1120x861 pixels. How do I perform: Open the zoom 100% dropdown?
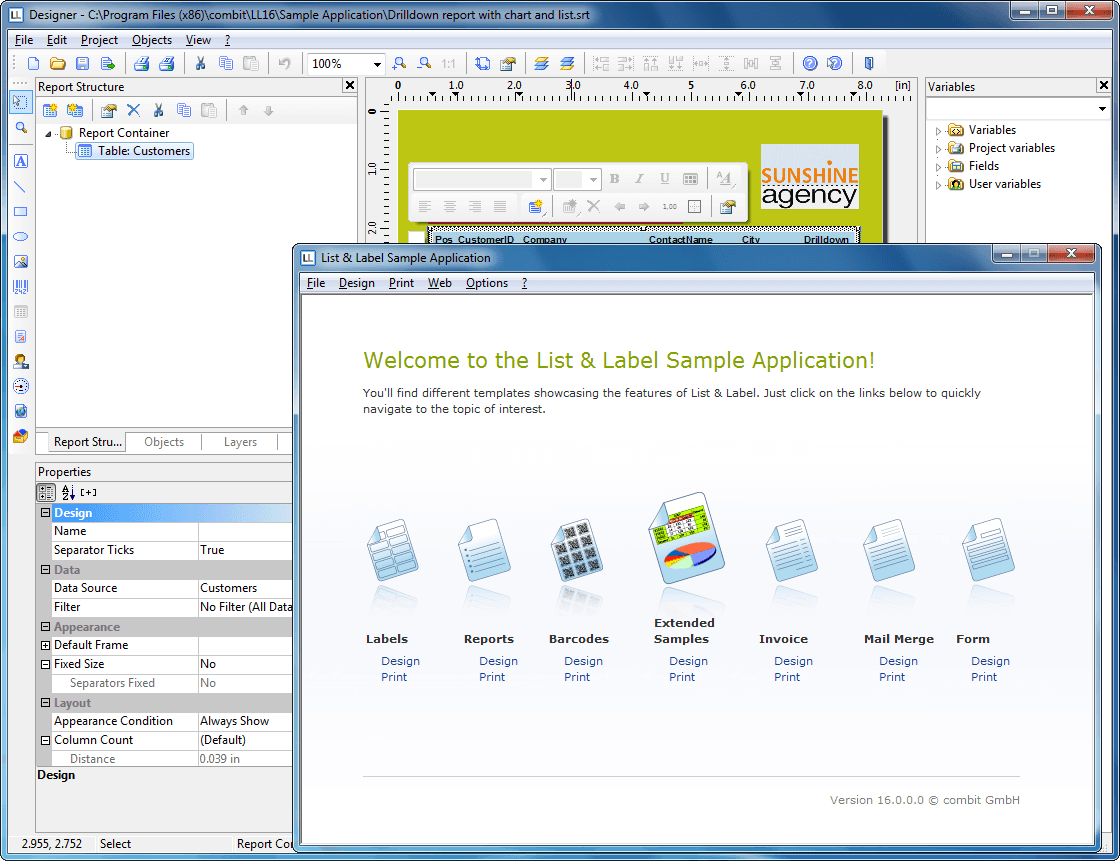pyautogui.click(x=376, y=64)
